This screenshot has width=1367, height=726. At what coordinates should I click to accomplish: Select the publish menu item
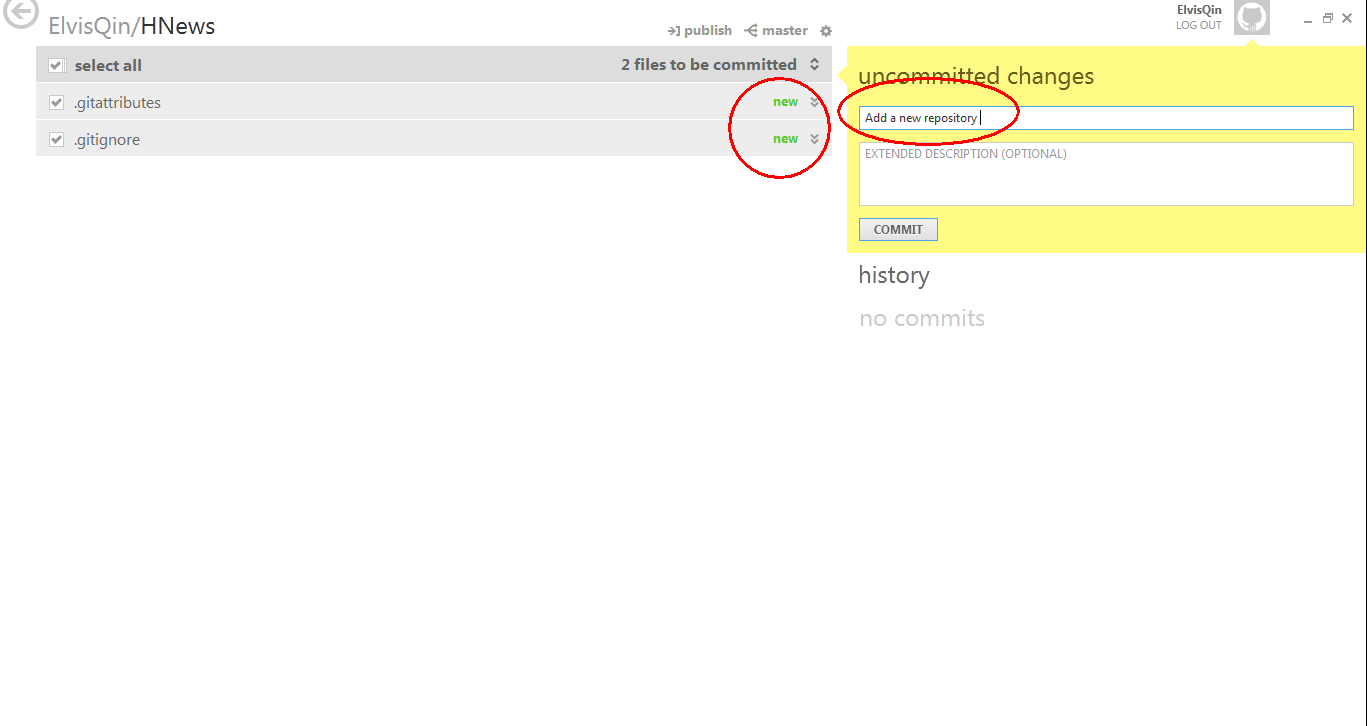click(700, 31)
